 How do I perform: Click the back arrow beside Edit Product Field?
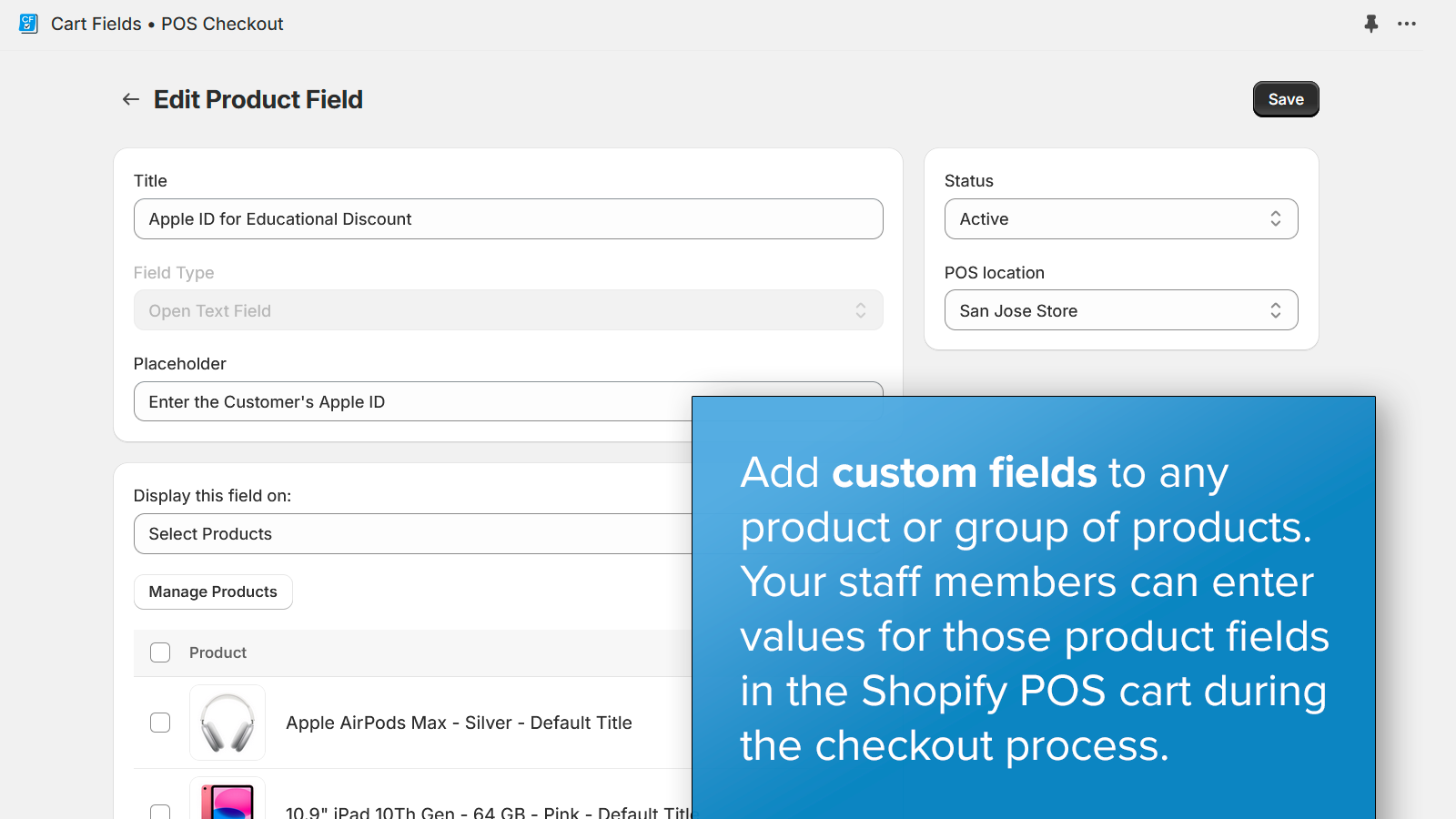pyautogui.click(x=130, y=99)
